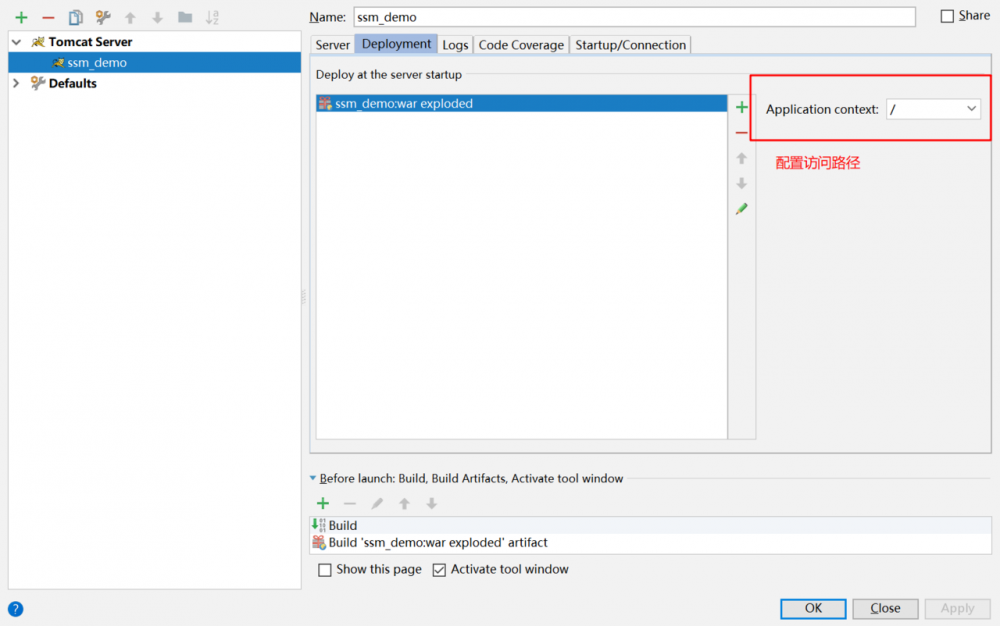Move deployment artifact down
Viewport: 1000px width, 626px height.
[x=742, y=184]
